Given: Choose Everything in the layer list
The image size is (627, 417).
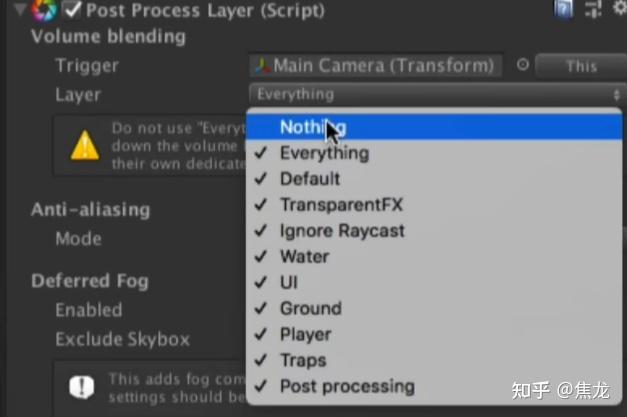Looking at the screenshot, I should [x=324, y=153].
